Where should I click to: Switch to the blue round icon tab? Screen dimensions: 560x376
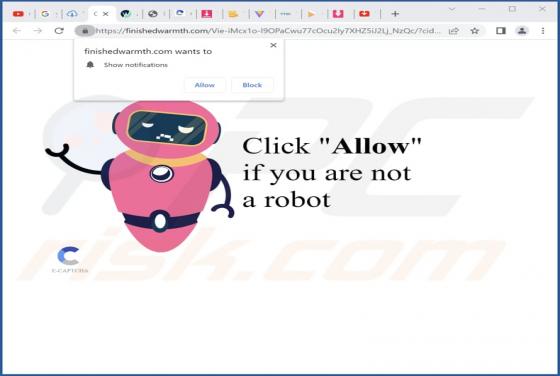125,14
